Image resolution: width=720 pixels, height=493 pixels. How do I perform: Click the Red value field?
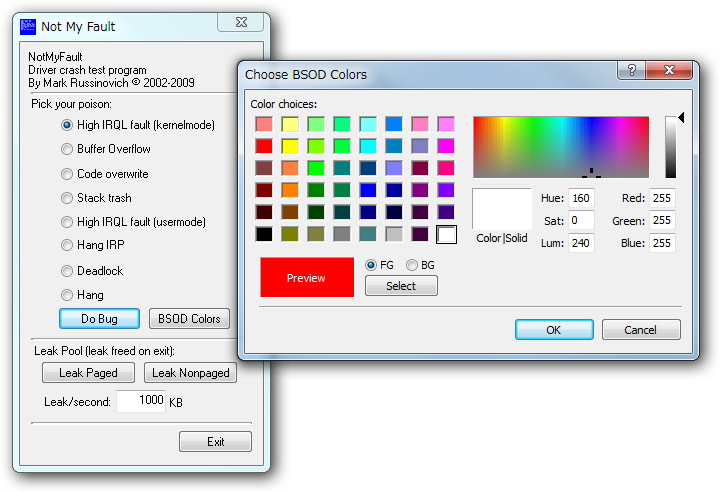(x=662, y=198)
